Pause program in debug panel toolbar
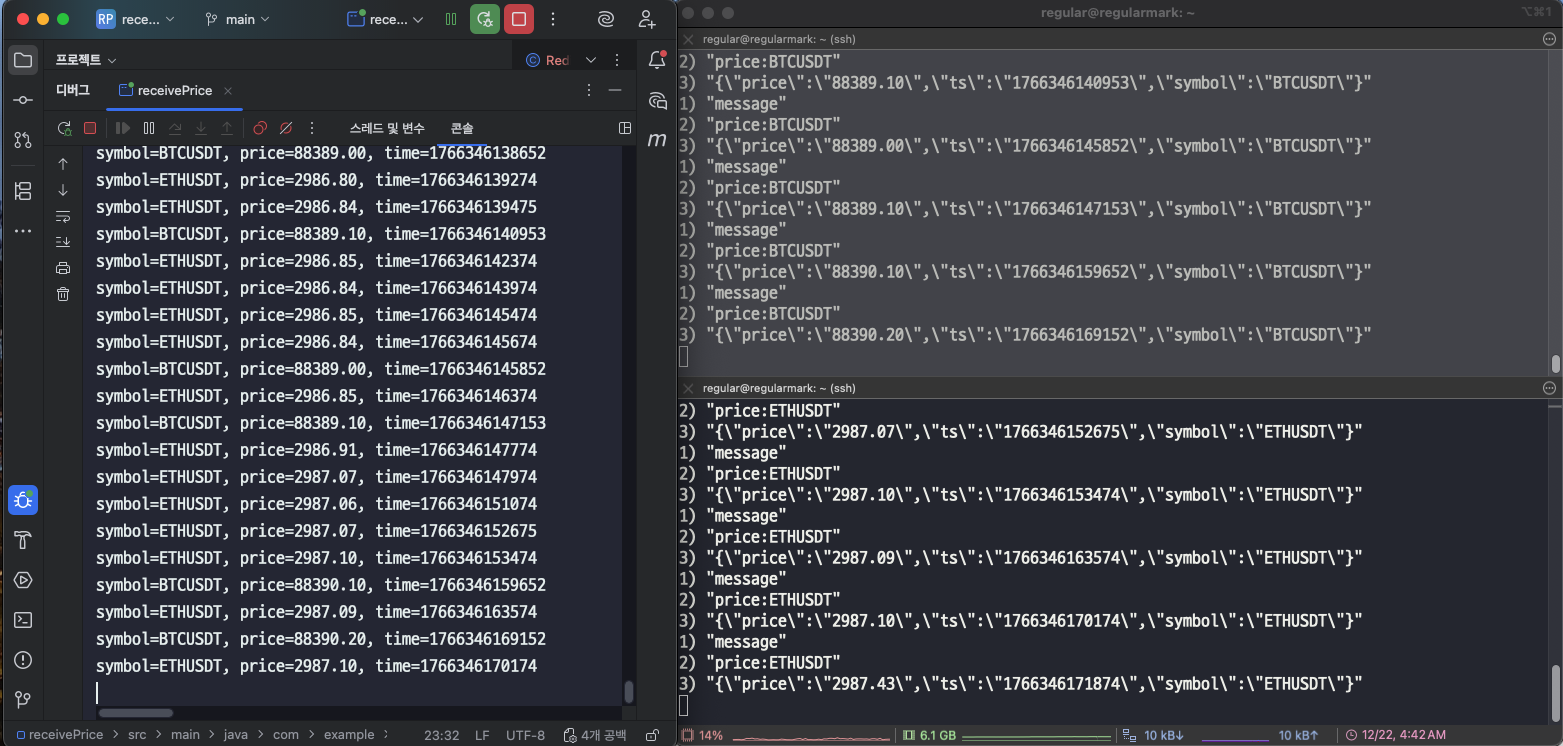The width and height of the screenshot is (1563, 746). (149, 128)
